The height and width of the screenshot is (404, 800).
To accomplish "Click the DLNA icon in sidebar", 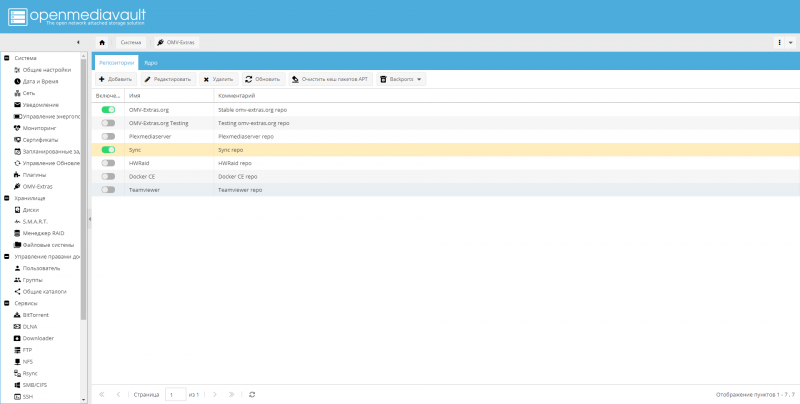I will coord(17,326).
